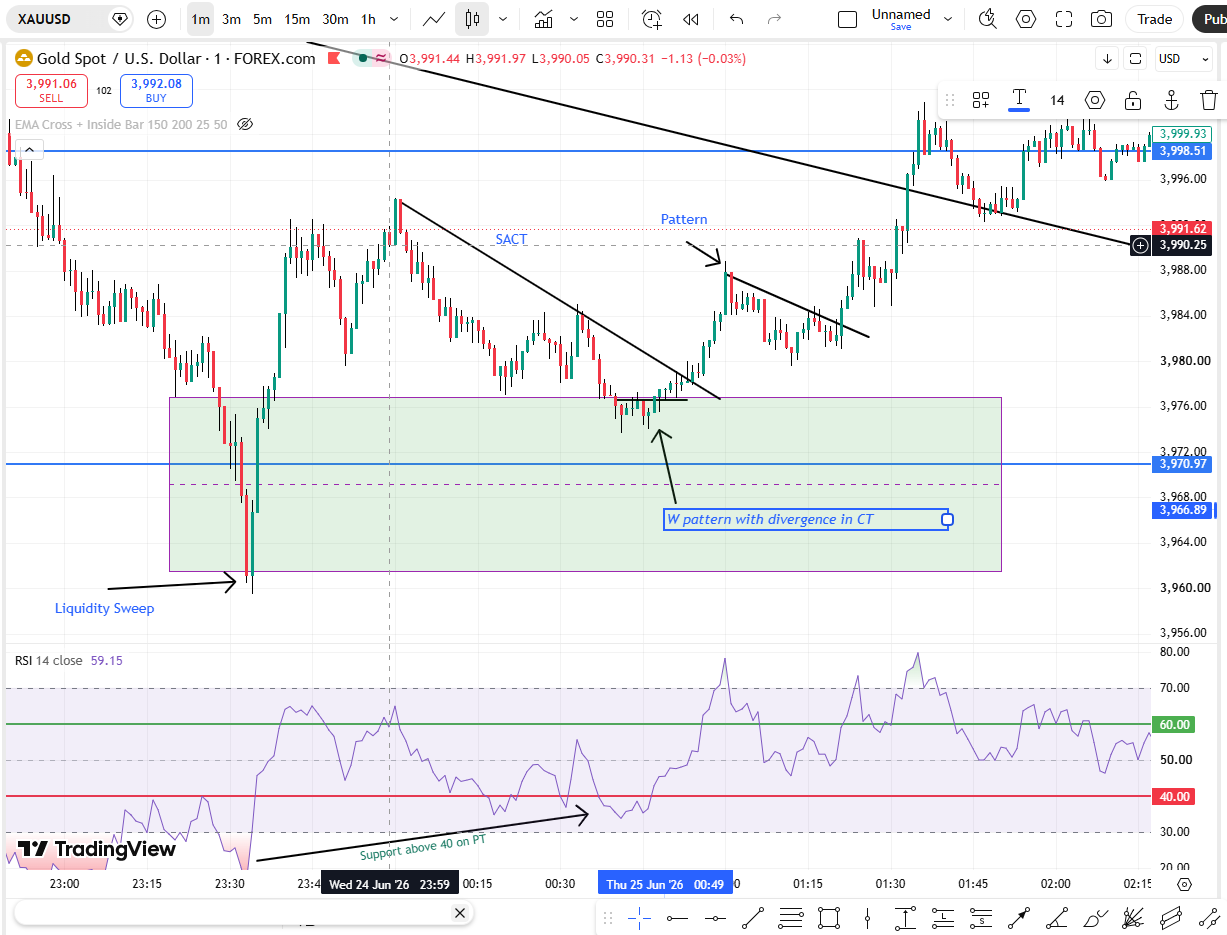Select the candlestick chart type
Viewport: 1227px width, 935px height.
[x=472, y=19]
